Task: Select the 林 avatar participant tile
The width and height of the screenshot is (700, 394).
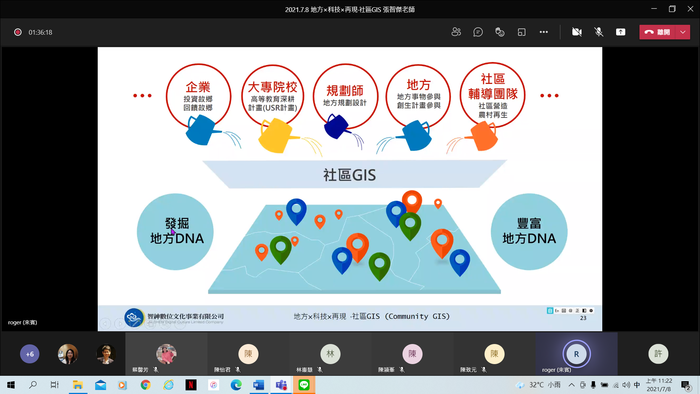Action: (330, 354)
